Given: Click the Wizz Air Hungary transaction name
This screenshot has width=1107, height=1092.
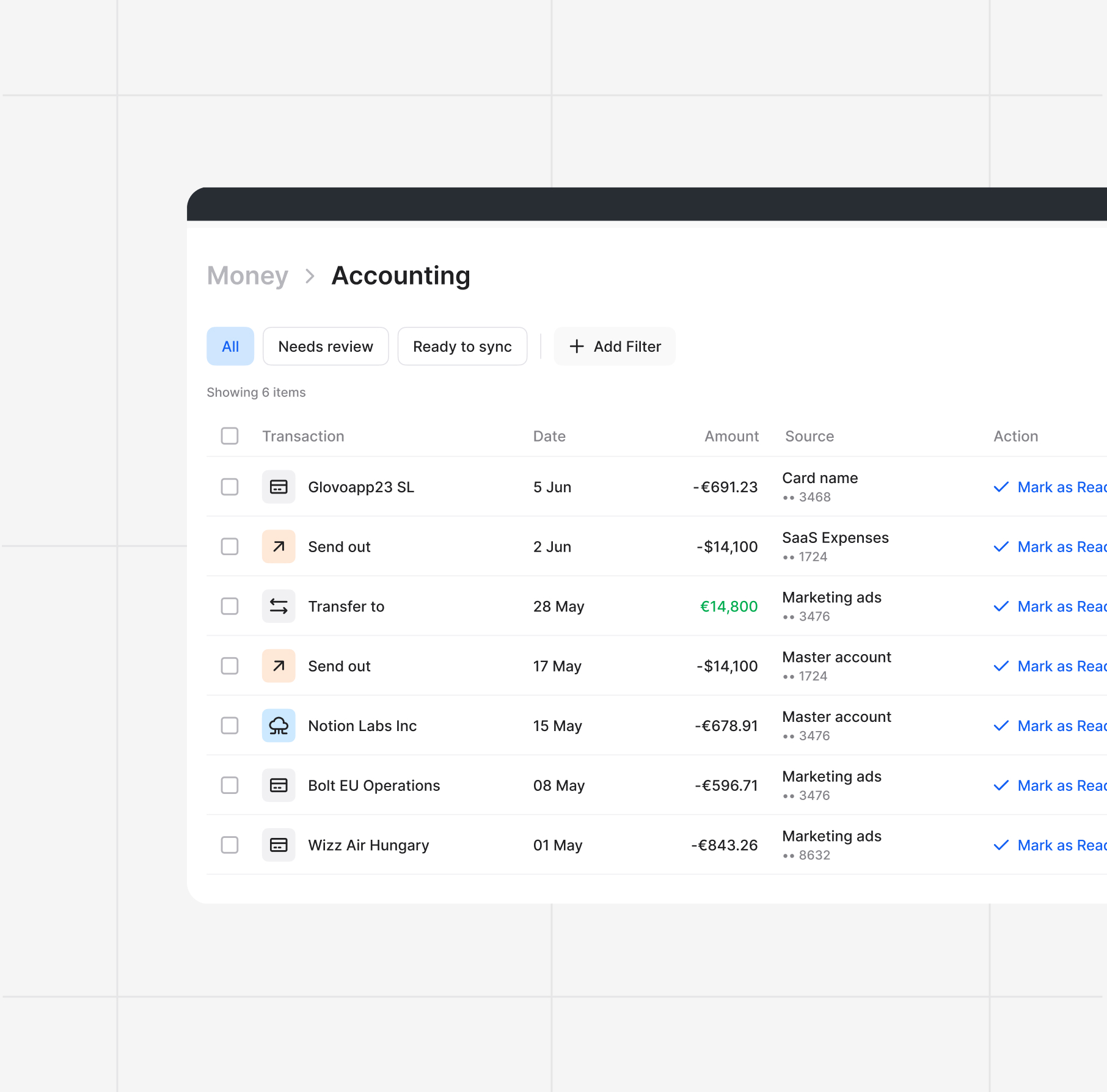Looking at the screenshot, I should [x=368, y=845].
